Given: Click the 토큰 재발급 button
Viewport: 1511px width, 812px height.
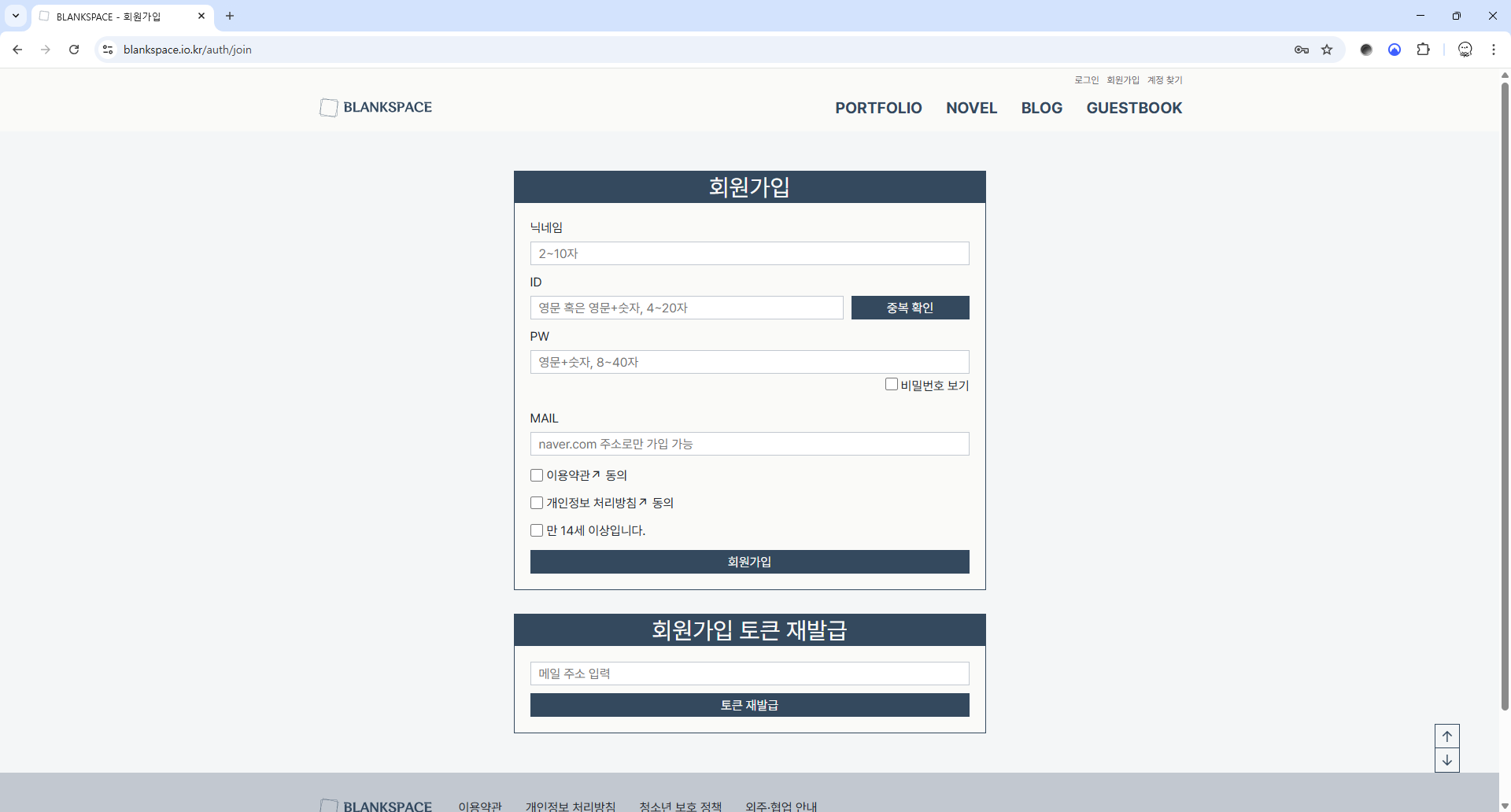Looking at the screenshot, I should [x=749, y=705].
